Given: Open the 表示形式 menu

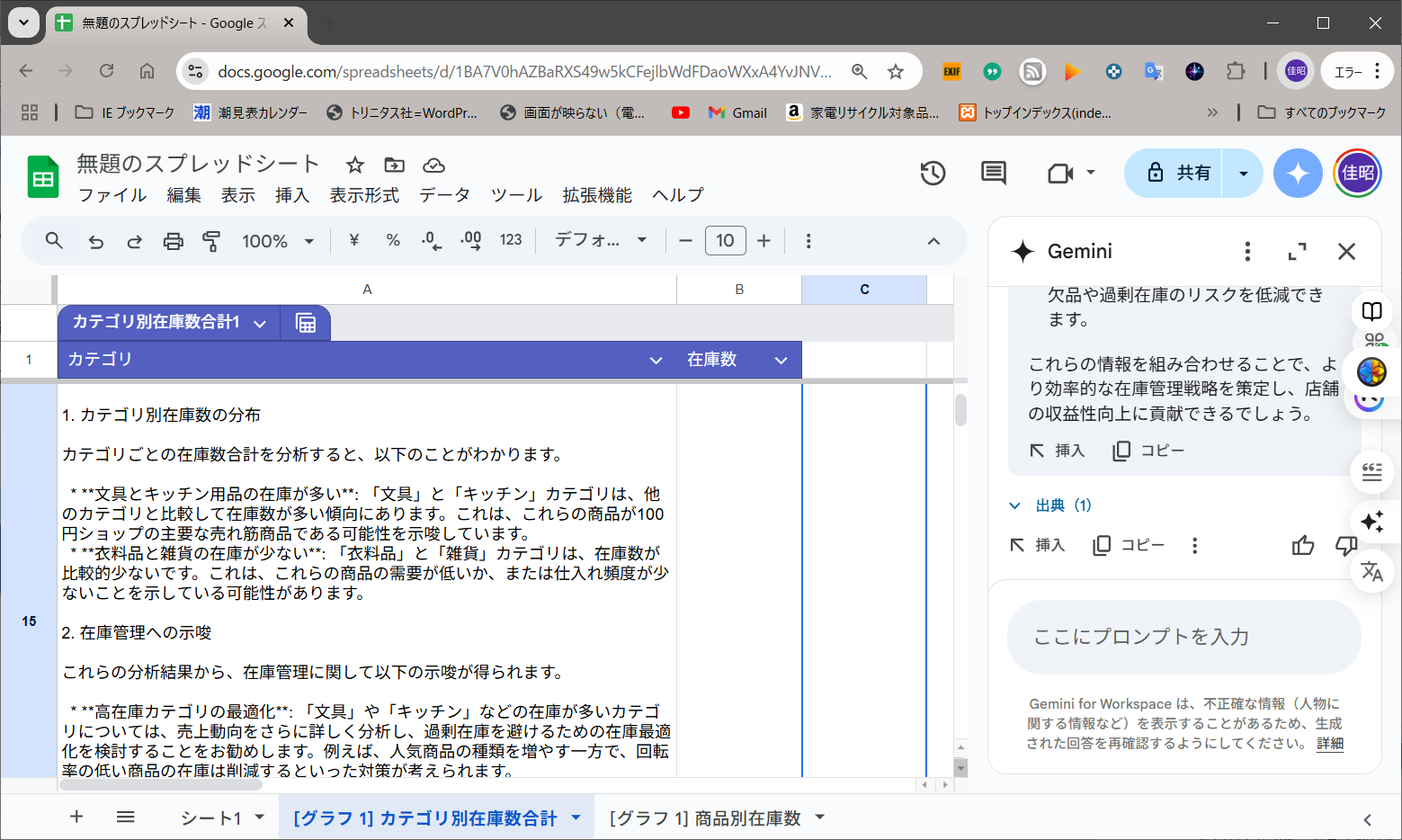Looking at the screenshot, I should (364, 195).
